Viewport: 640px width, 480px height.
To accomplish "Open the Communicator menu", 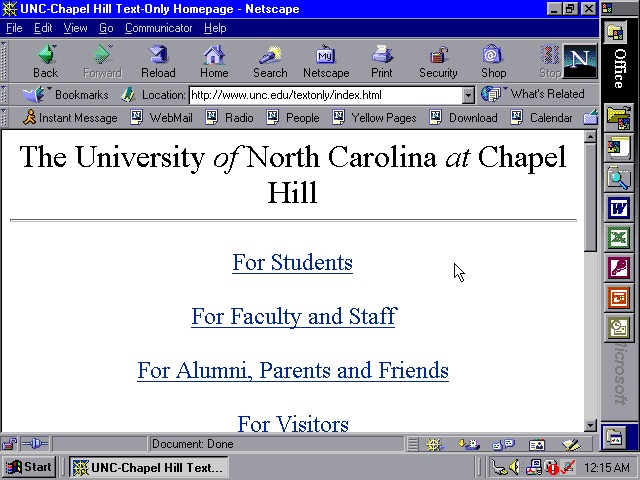I will (x=158, y=28).
